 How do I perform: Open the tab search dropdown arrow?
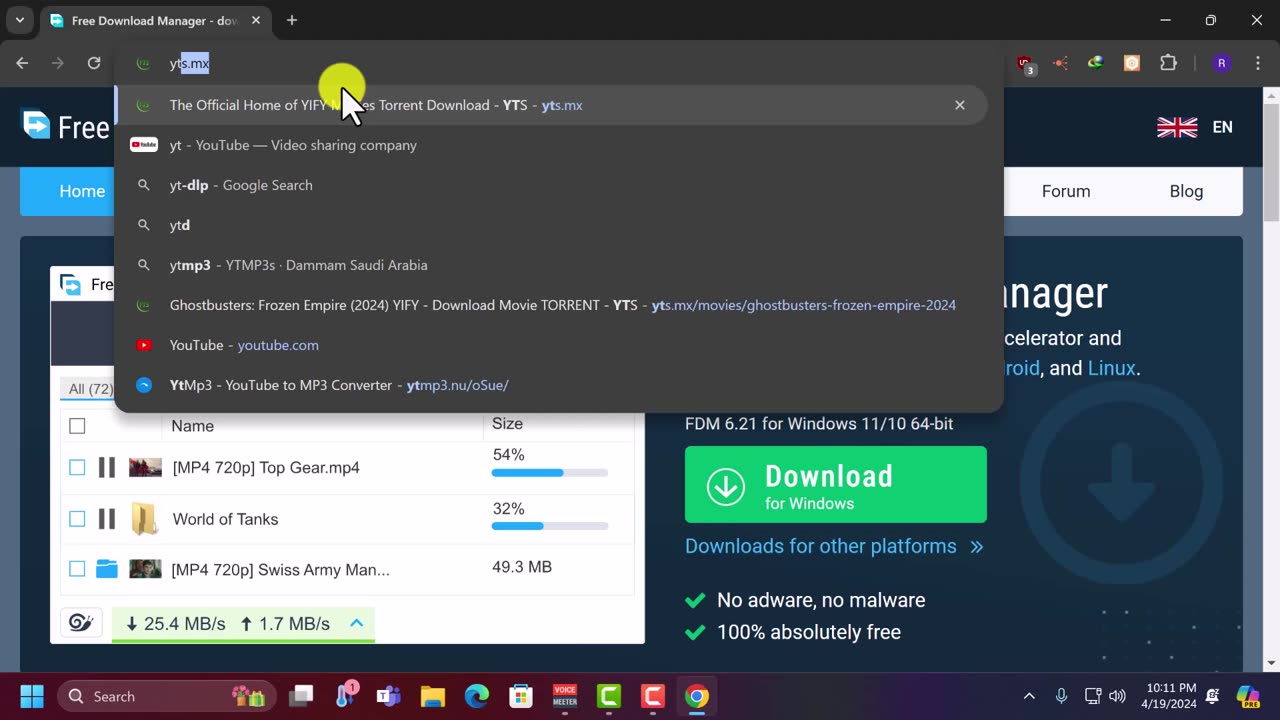(19, 20)
